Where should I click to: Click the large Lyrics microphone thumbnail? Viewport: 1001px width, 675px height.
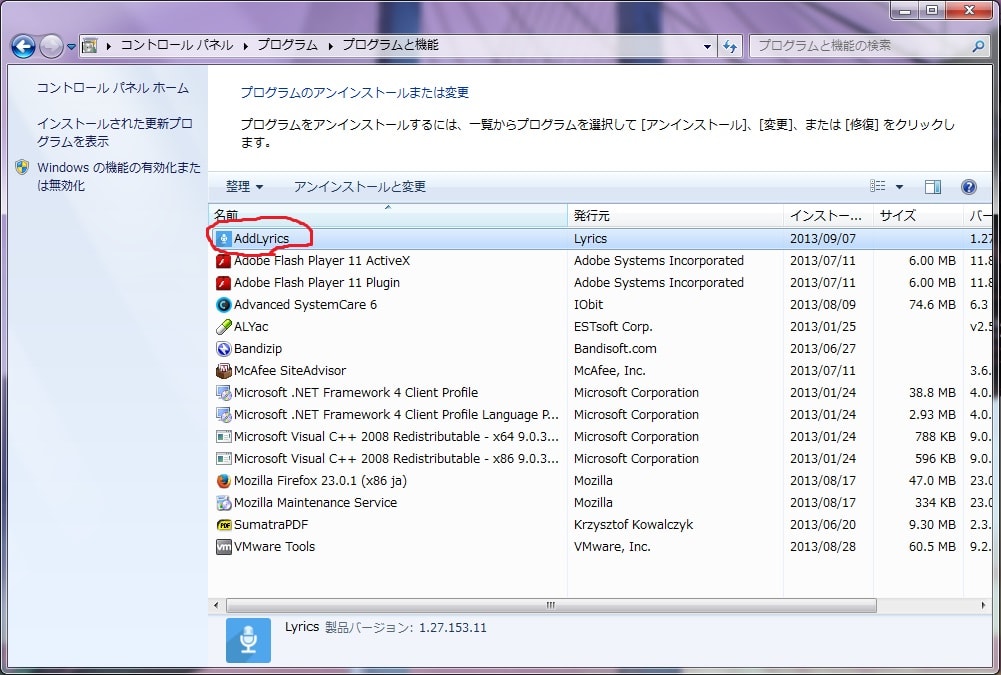[248, 640]
